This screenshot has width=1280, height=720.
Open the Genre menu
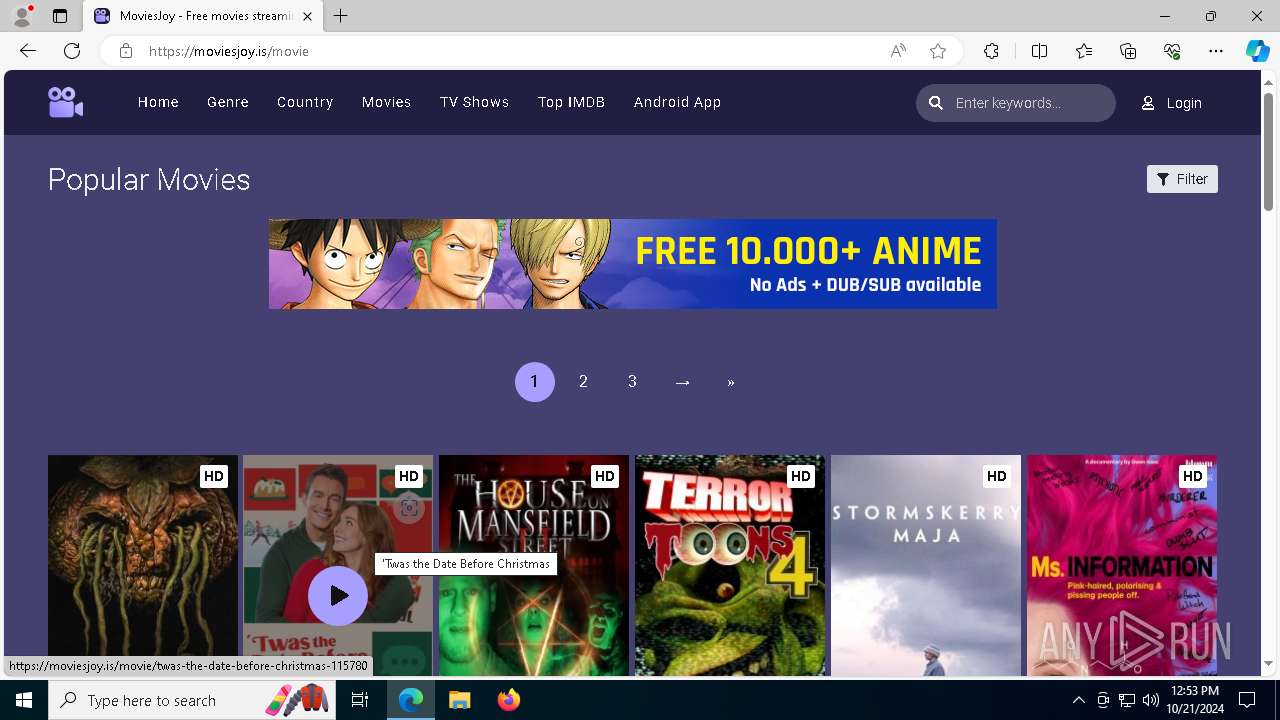(228, 102)
